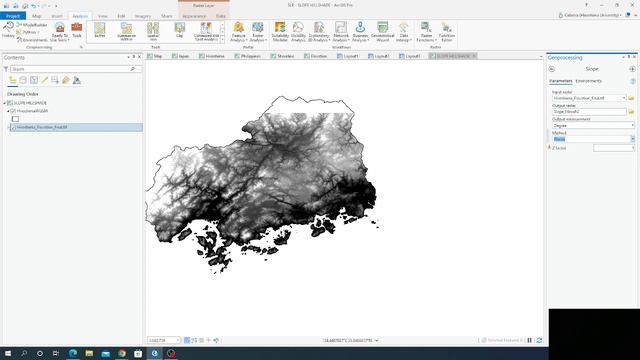Open the Business Analysis menu
The height and width of the screenshot is (360, 640).
tap(360, 32)
